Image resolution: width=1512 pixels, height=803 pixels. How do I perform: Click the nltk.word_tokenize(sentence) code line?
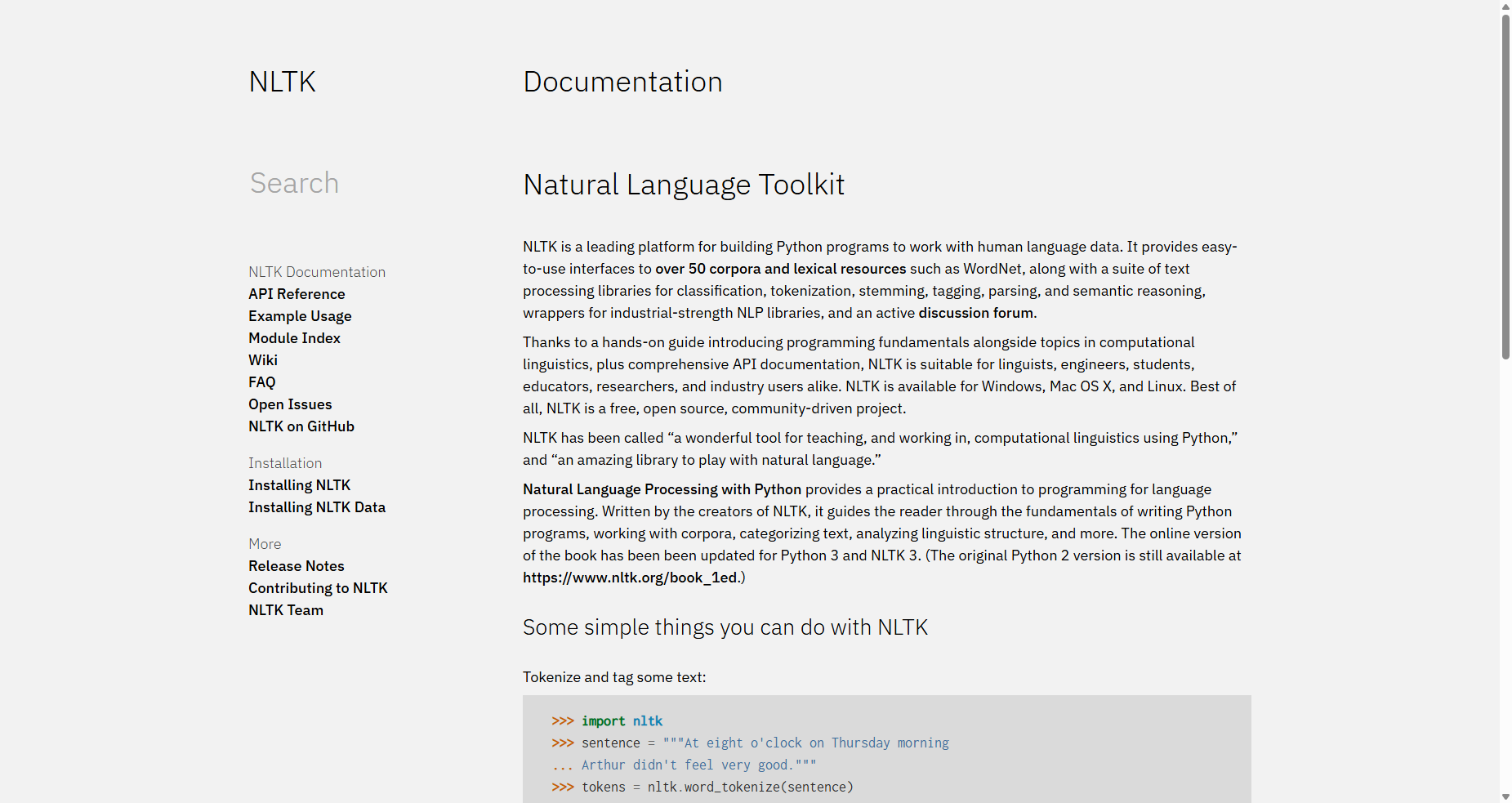702,787
